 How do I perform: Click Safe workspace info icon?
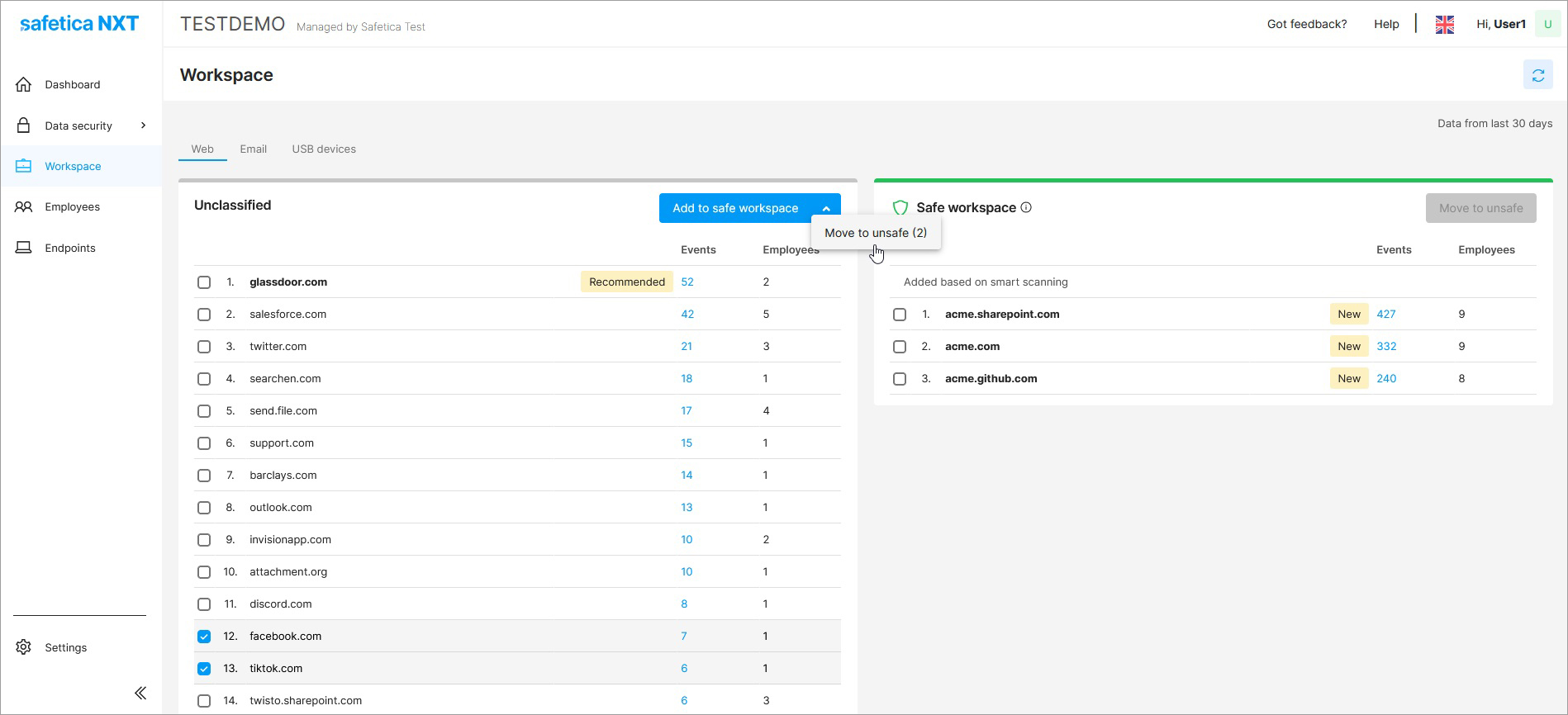(1026, 208)
